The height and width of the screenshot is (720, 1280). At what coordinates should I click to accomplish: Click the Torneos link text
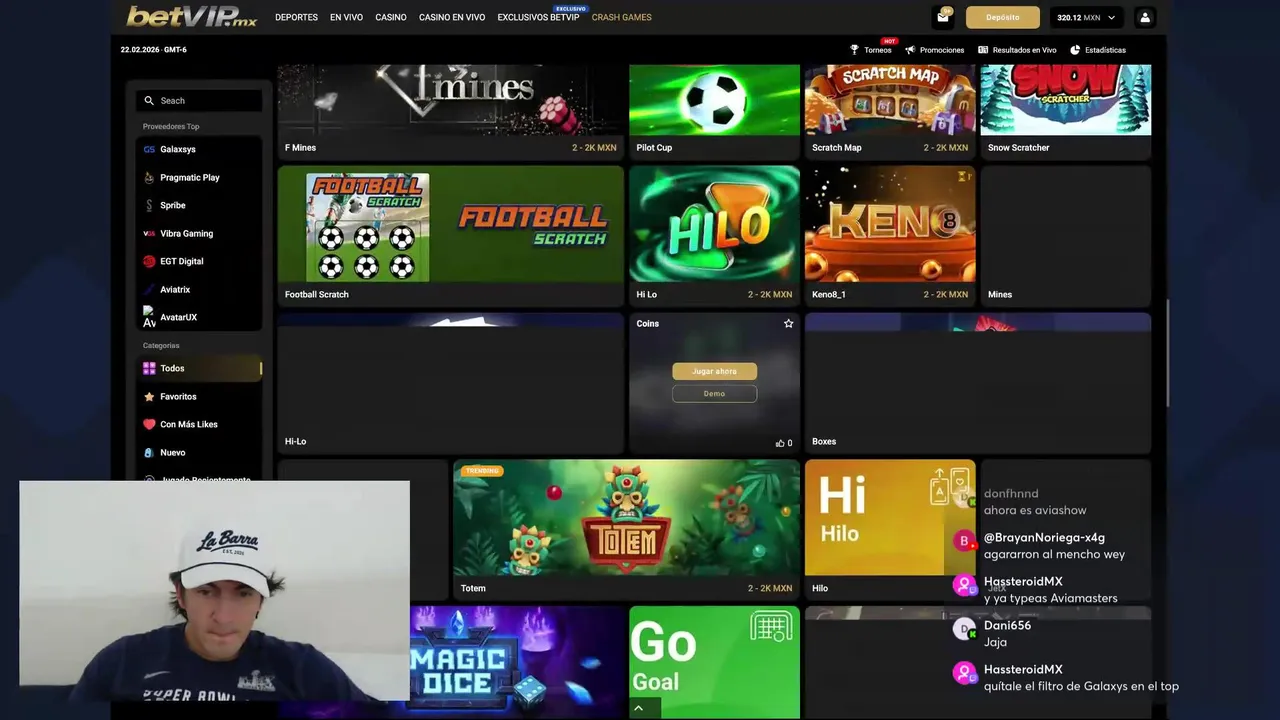878,50
